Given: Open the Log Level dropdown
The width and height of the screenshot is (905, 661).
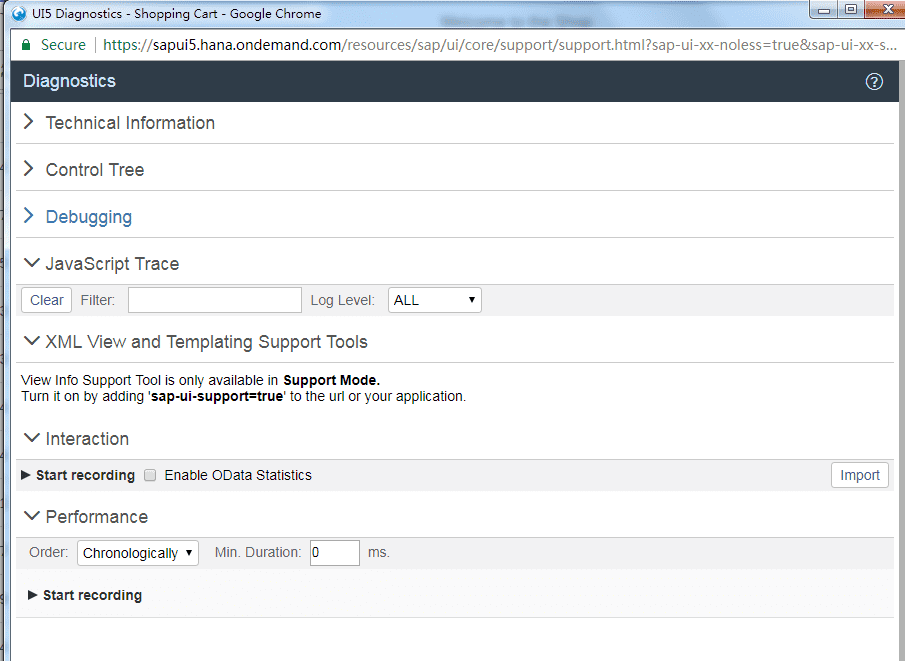Looking at the screenshot, I should 434,300.
